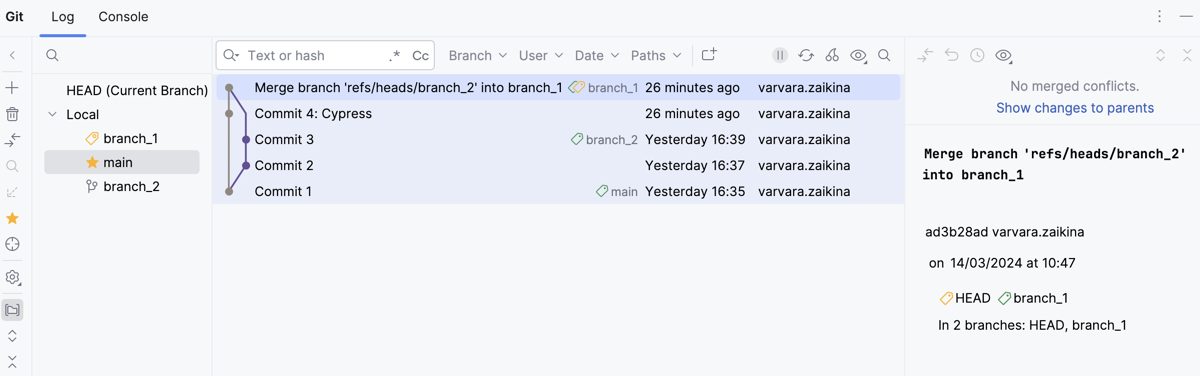Toggle the View Options eye icon in log toolbar

coord(858,56)
